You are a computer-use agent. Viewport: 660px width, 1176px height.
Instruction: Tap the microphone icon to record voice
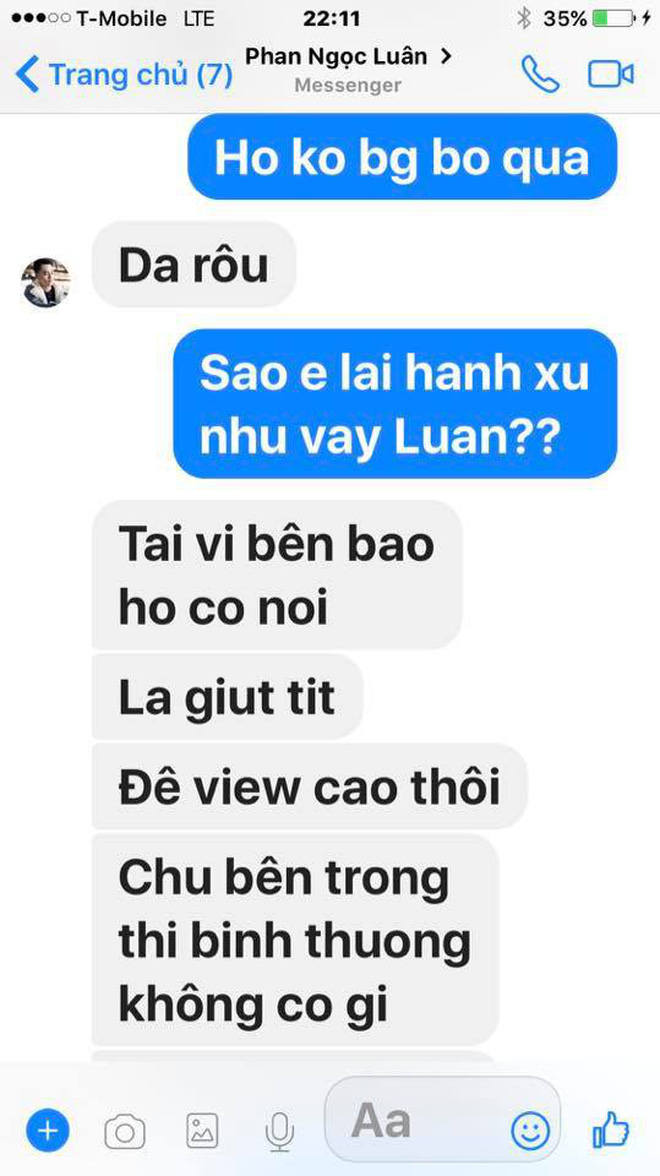pos(279,1131)
